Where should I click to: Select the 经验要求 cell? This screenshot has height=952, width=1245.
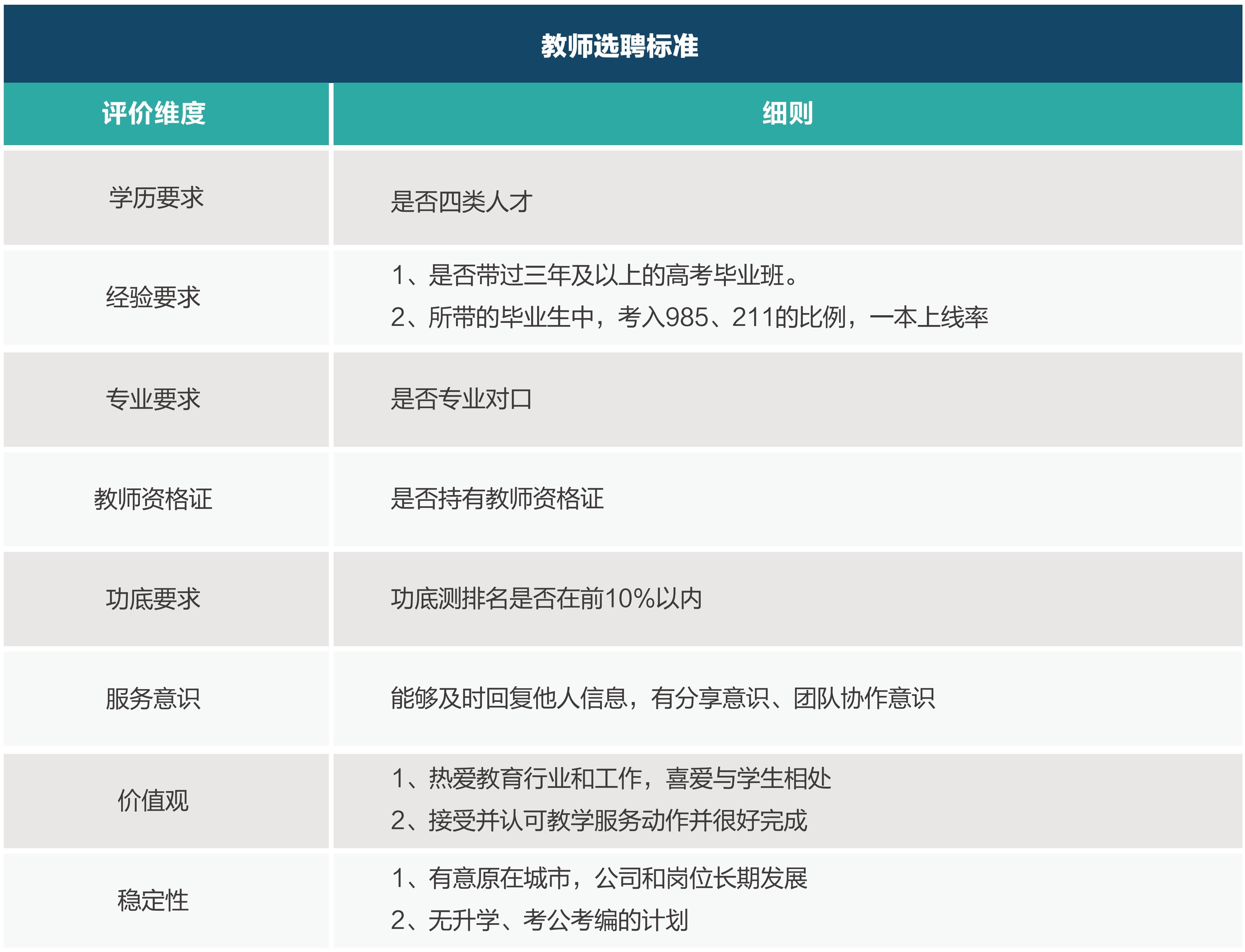click(x=153, y=298)
